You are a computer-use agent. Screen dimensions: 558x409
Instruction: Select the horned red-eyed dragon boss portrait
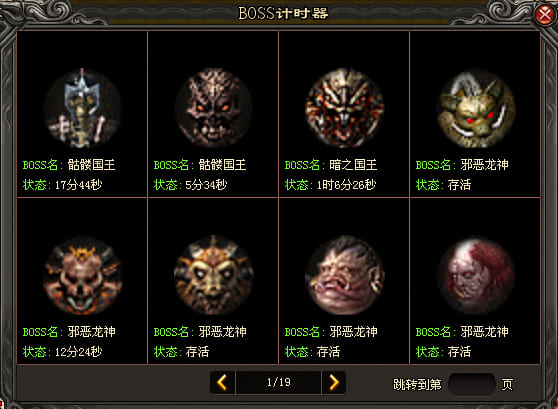coord(476,108)
